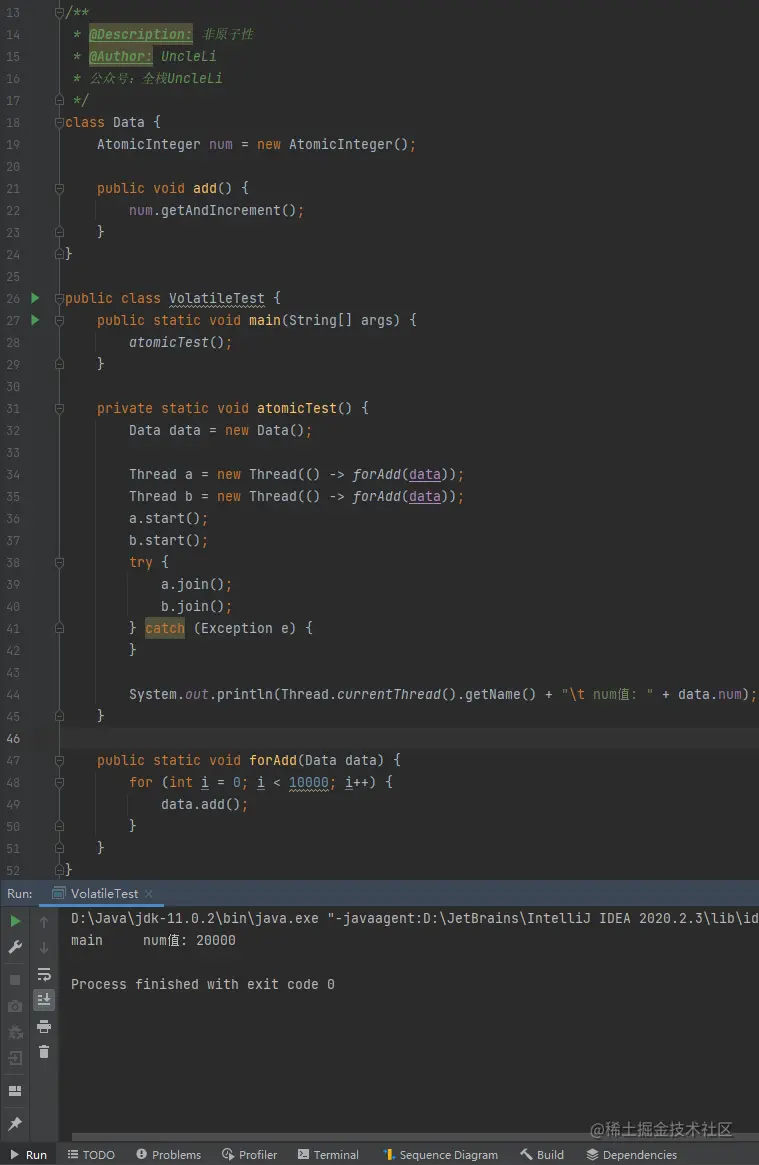Open the Run panel layout icon
Screen dimensions: 759x1165
pos(15,1091)
